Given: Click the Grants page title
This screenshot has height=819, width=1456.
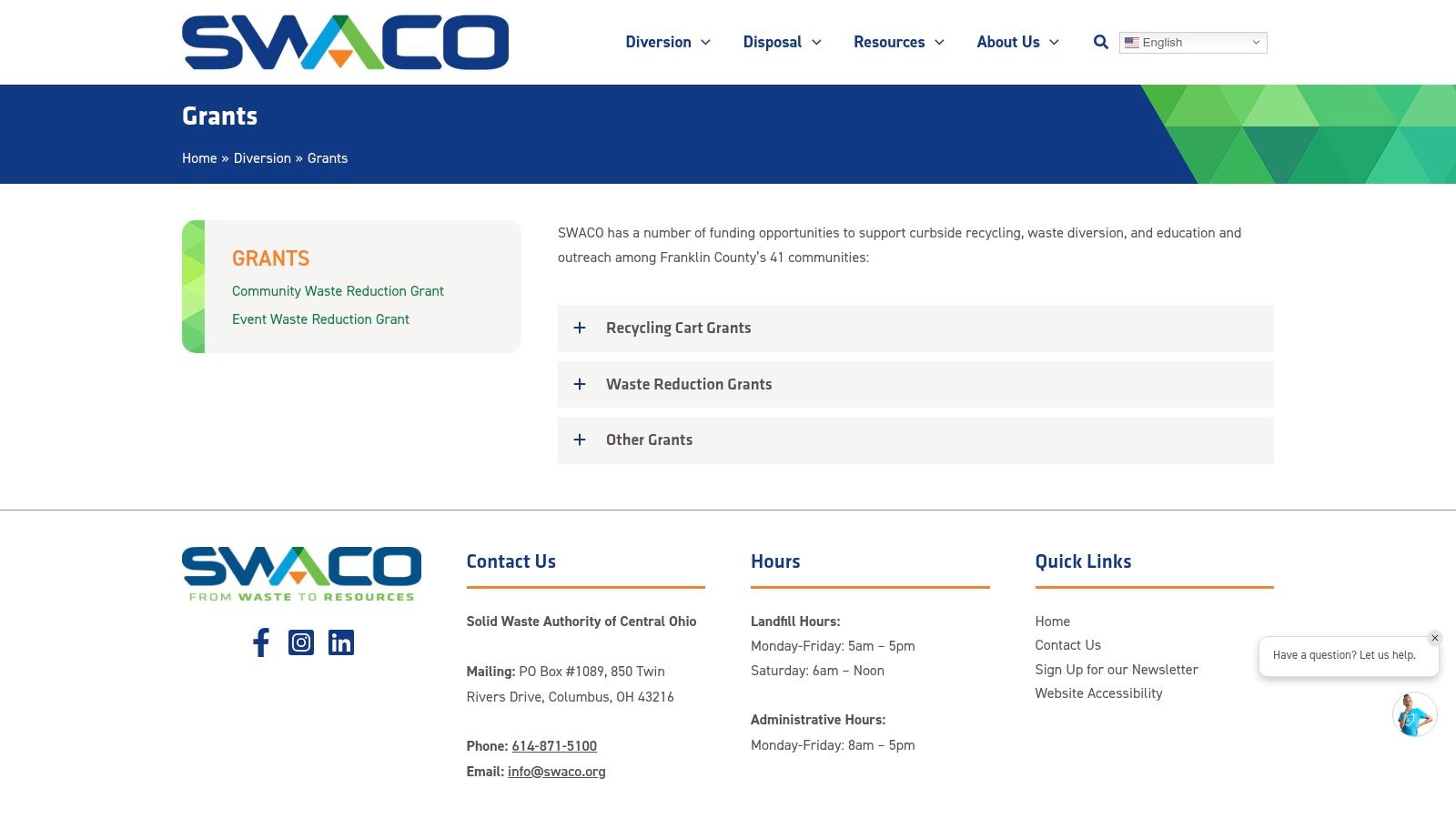Looking at the screenshot, I should 219,116.
